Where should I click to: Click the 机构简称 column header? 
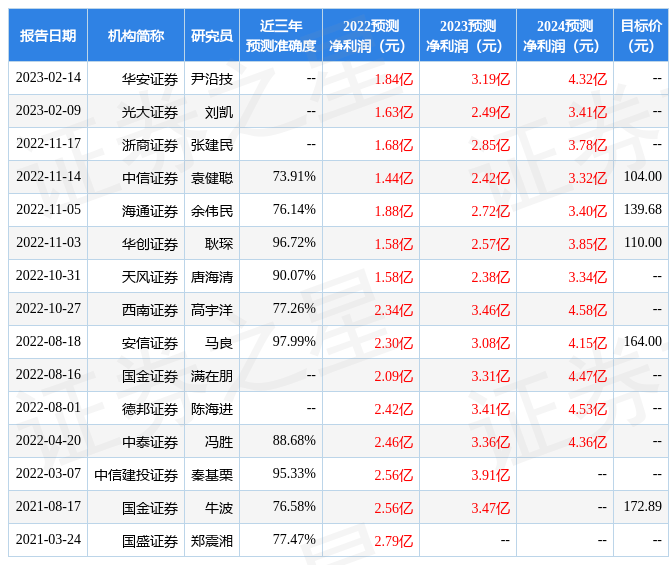point(136,35)
